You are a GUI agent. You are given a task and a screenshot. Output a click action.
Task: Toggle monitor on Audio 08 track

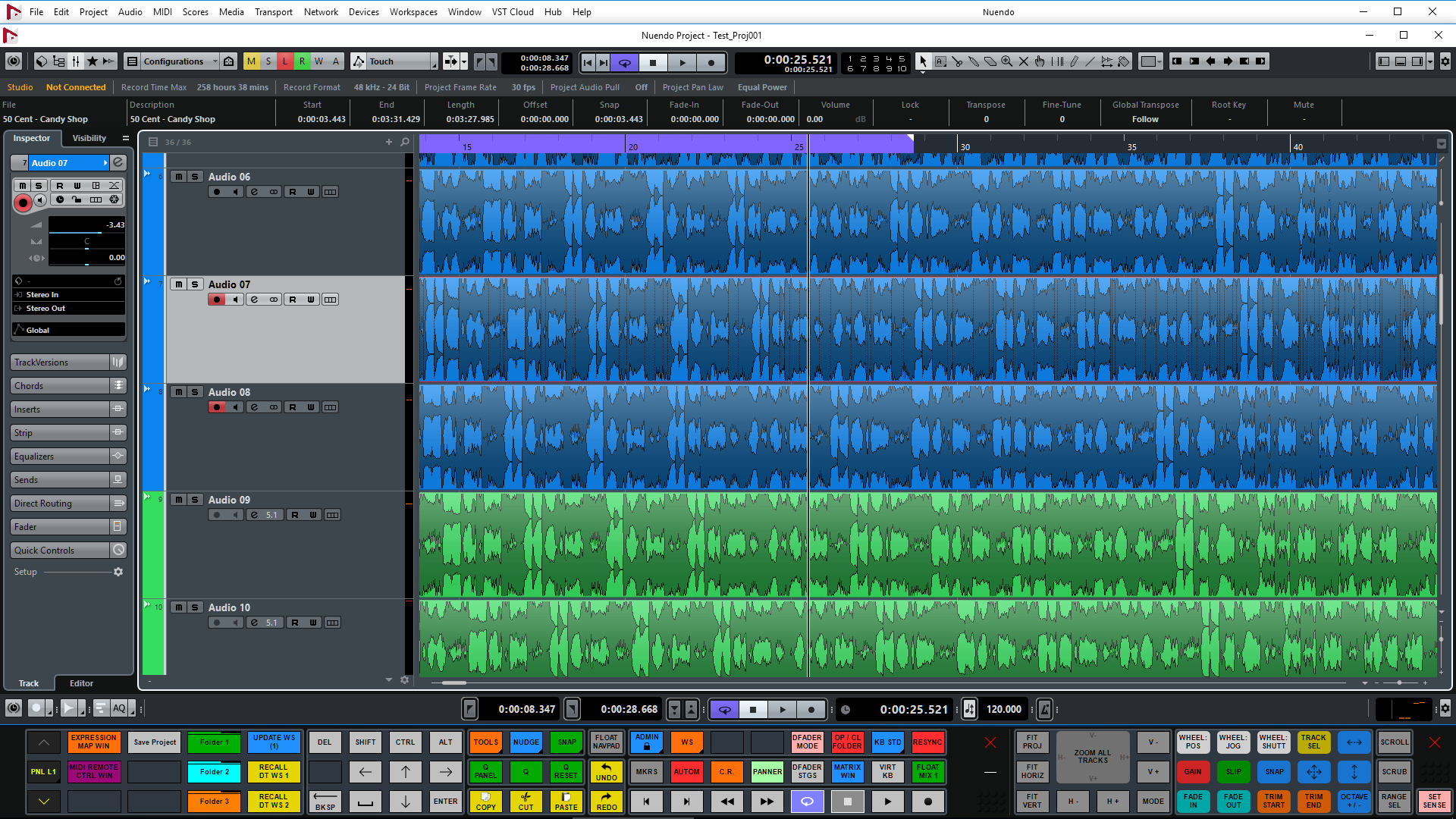point(235,407)
